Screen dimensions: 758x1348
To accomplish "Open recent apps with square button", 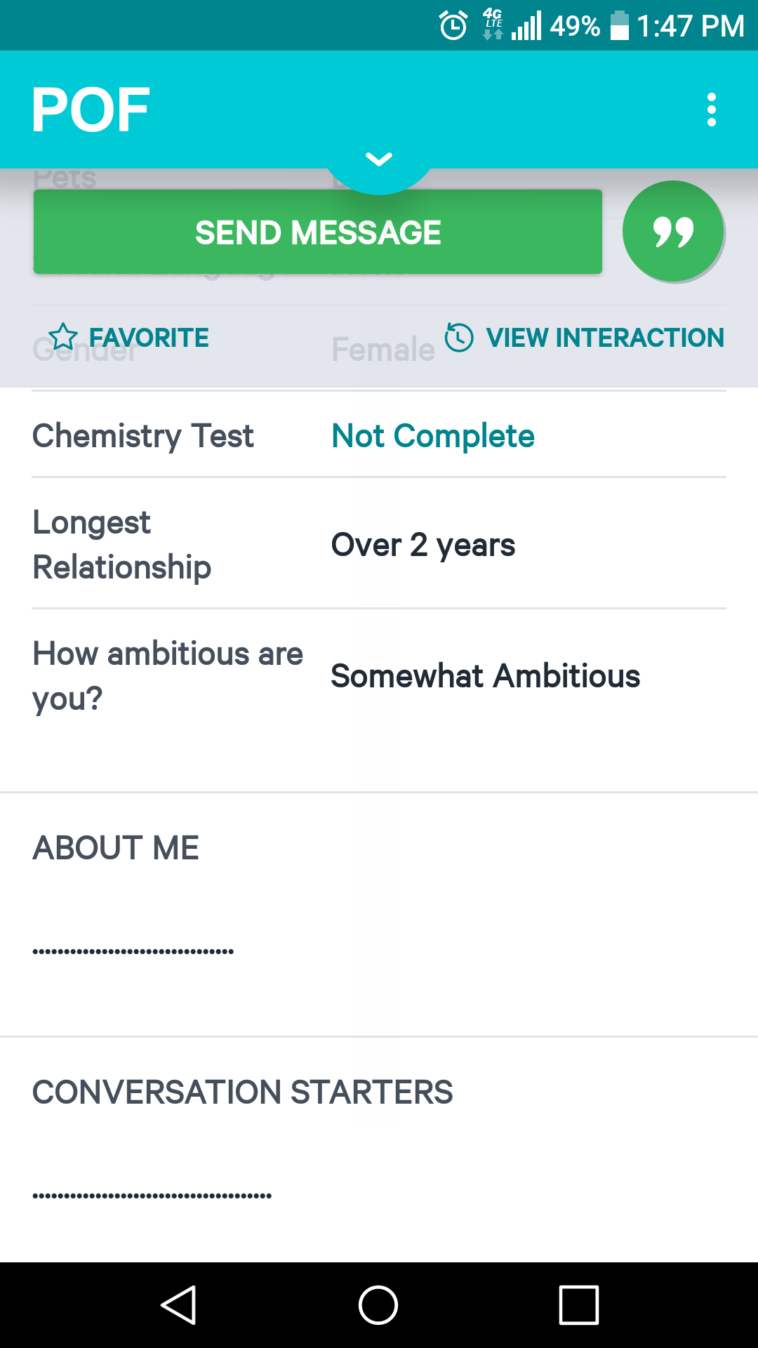I will (578, 1304).
